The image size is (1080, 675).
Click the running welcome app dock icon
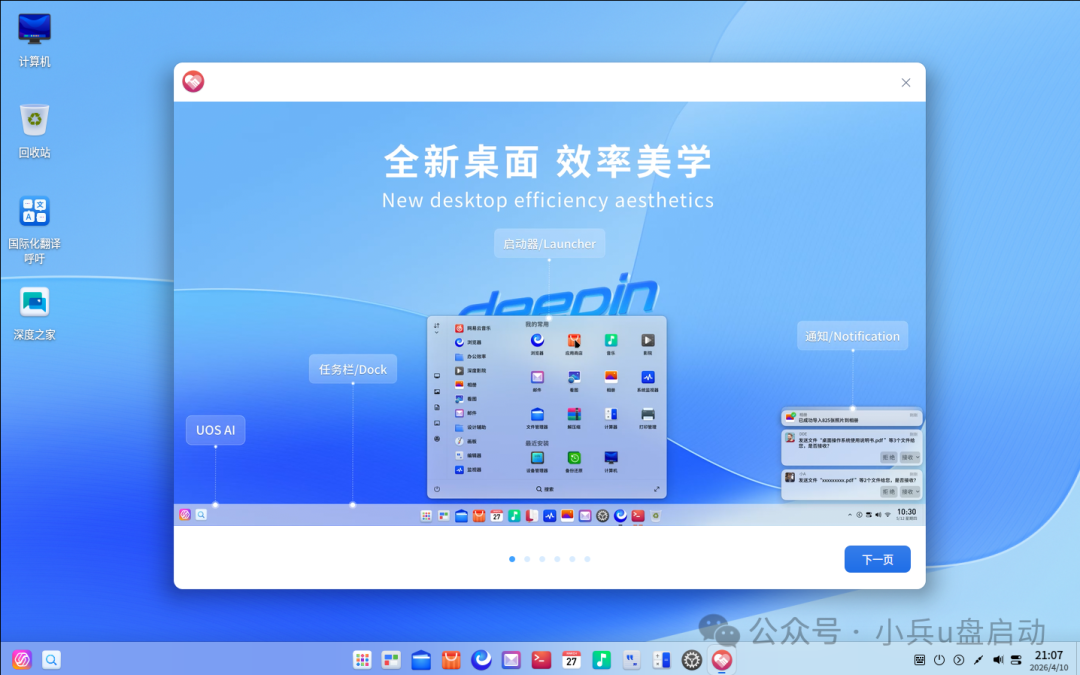pyautogui.click(x=721, y=660)
